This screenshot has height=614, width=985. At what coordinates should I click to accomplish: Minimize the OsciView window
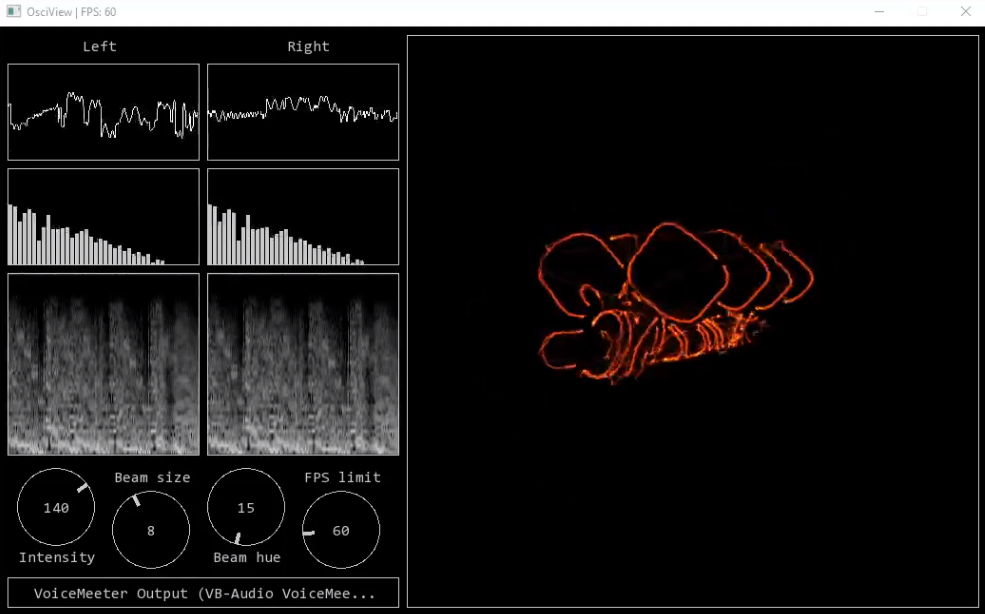point(879,12)
